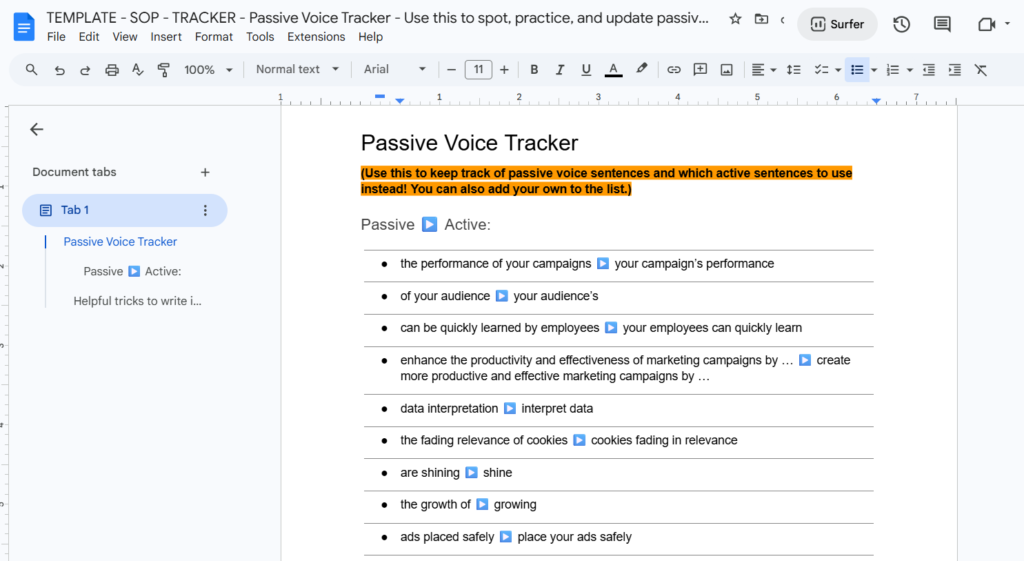1024x561 pixels.
Task: Start a Meet video call icon
Action: click(x=986, y=25)
